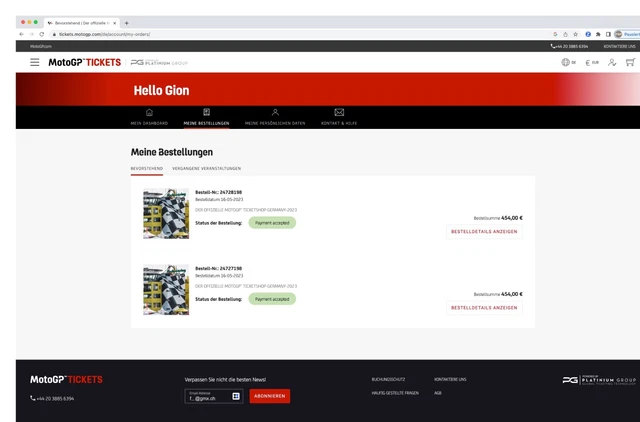The image size is (640, 422).
Task: Open the globe language selector
Action: pos(568,62)
